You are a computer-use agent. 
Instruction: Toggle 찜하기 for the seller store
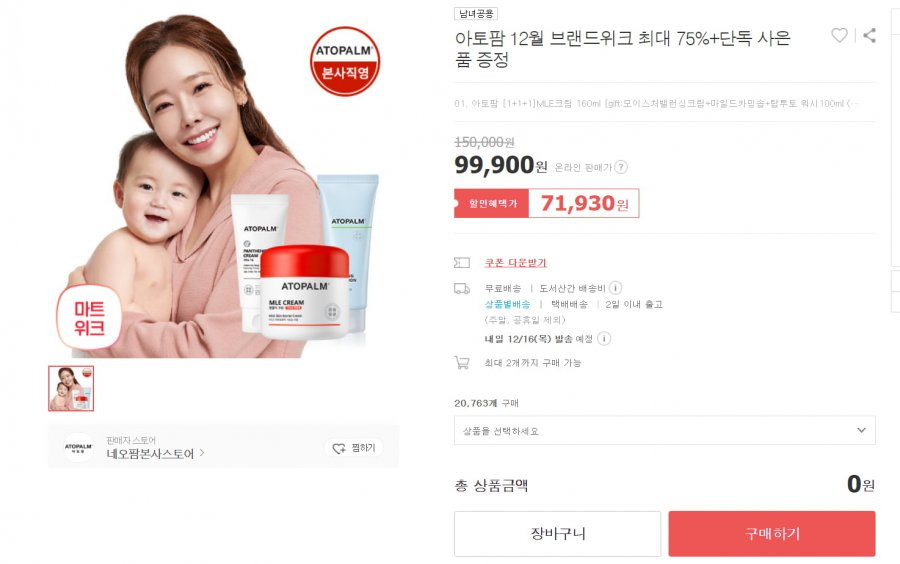(x=355, y=448)
